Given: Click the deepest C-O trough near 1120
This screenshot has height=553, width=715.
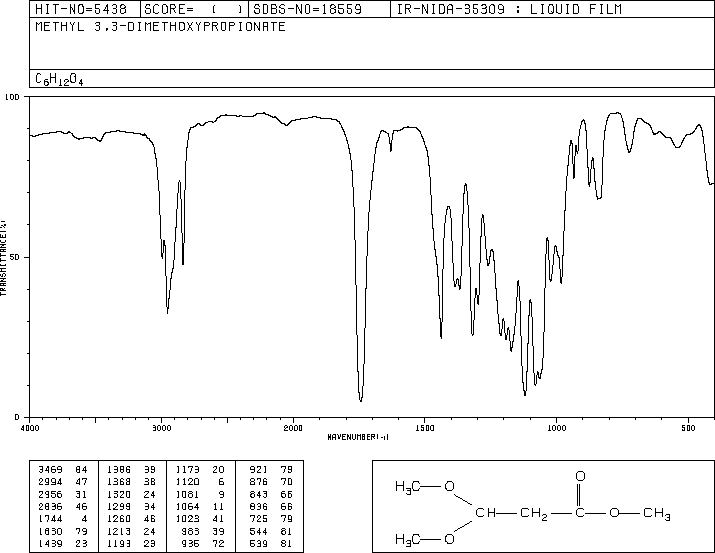Looking at the screenshot, I should click(525, 393).
